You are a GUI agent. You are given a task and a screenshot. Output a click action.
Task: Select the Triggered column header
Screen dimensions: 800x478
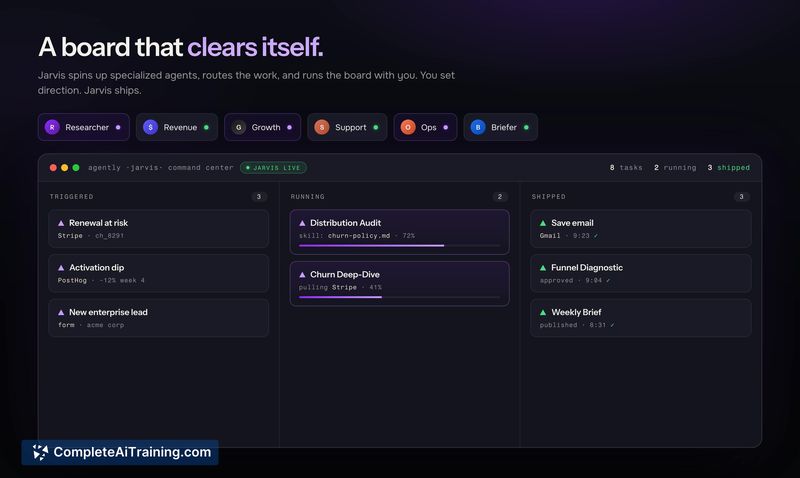coord(71,196)
